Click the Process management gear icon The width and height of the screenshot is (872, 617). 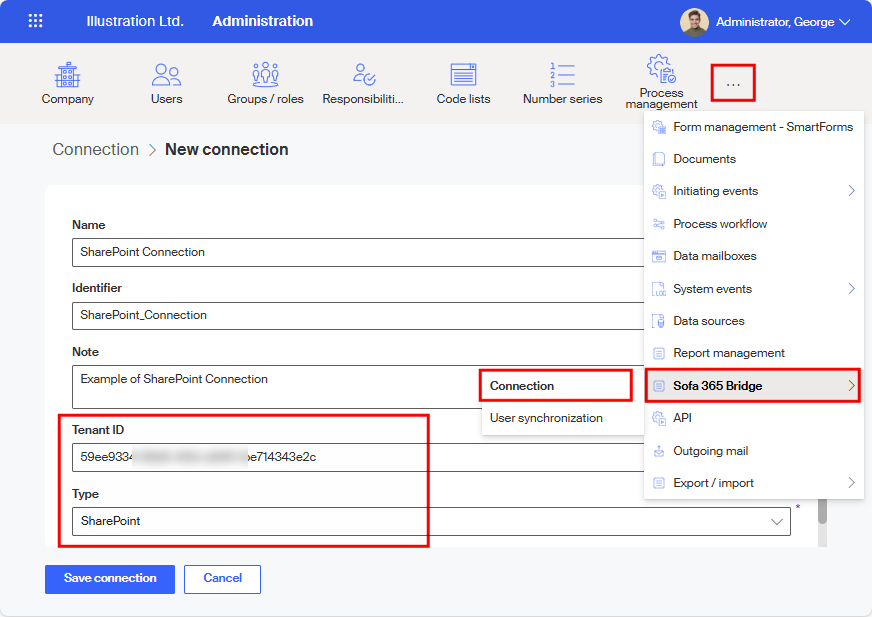(x=660, y=68)
